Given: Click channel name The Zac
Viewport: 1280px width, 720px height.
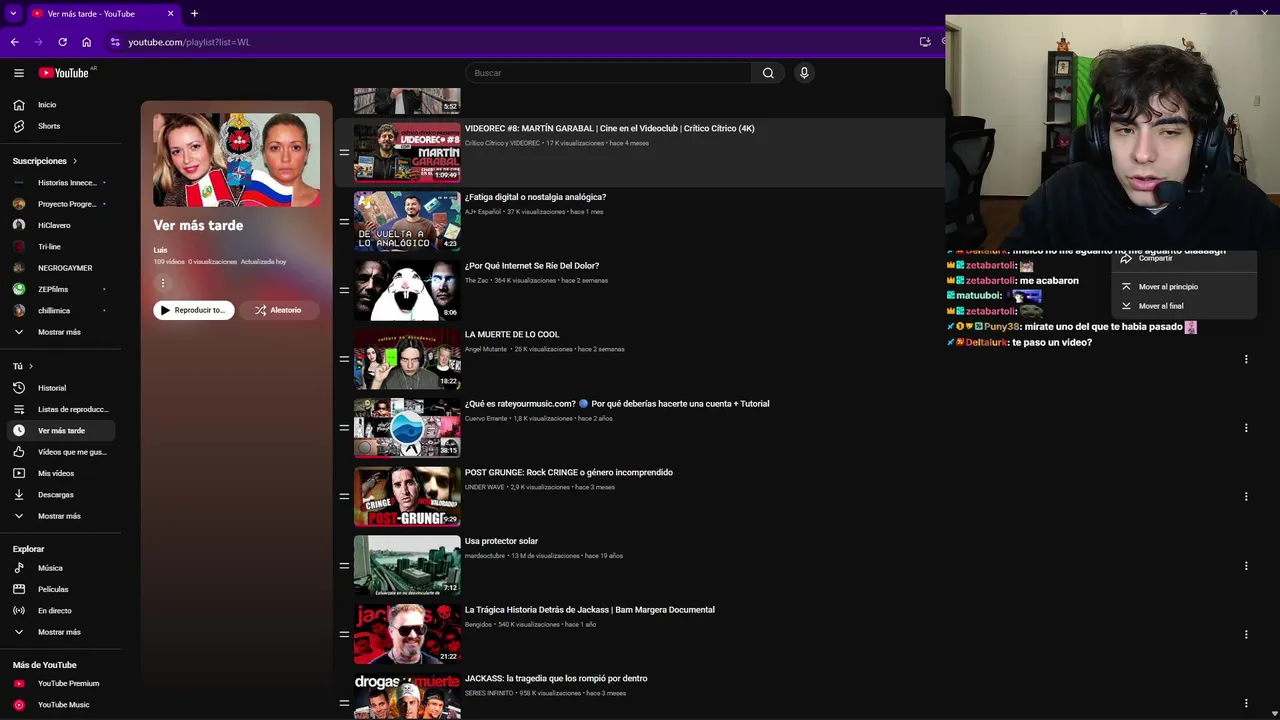Looking at the screenshot, I should [476, 281].
